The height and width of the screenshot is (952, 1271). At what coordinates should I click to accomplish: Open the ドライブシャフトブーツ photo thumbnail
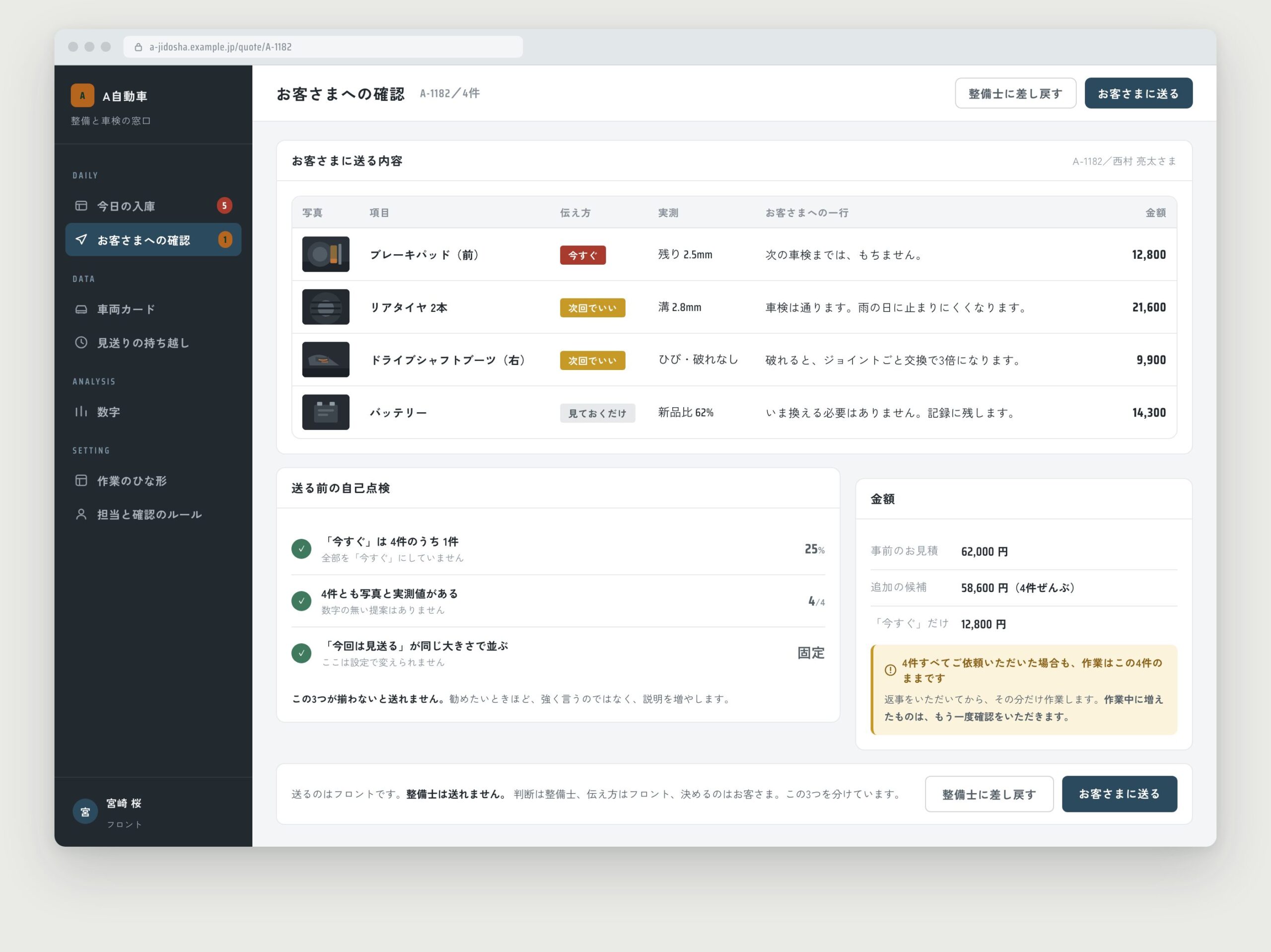[x=326, y=360]
